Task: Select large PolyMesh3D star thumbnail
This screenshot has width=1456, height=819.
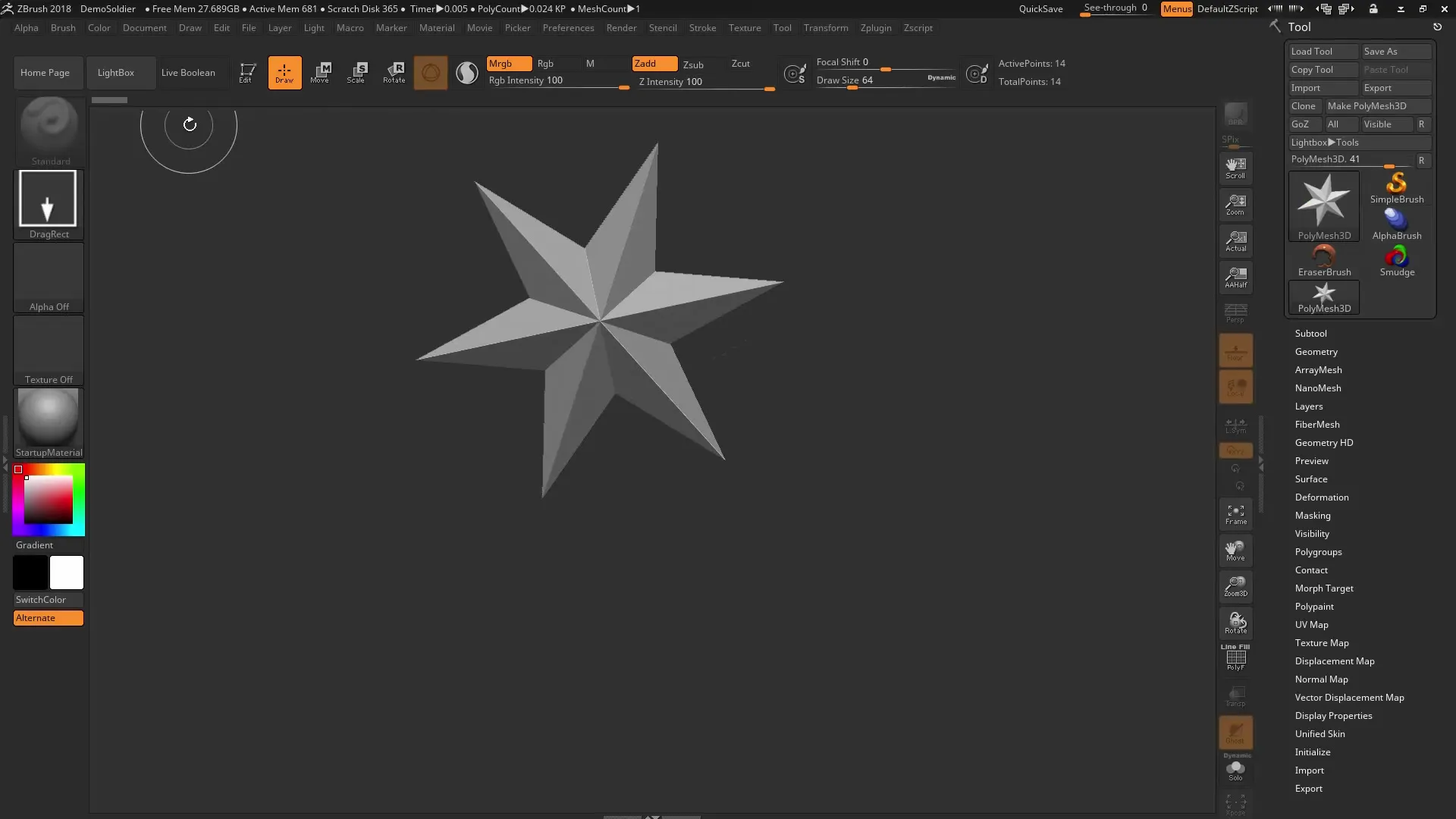Action: (1324, 206)
